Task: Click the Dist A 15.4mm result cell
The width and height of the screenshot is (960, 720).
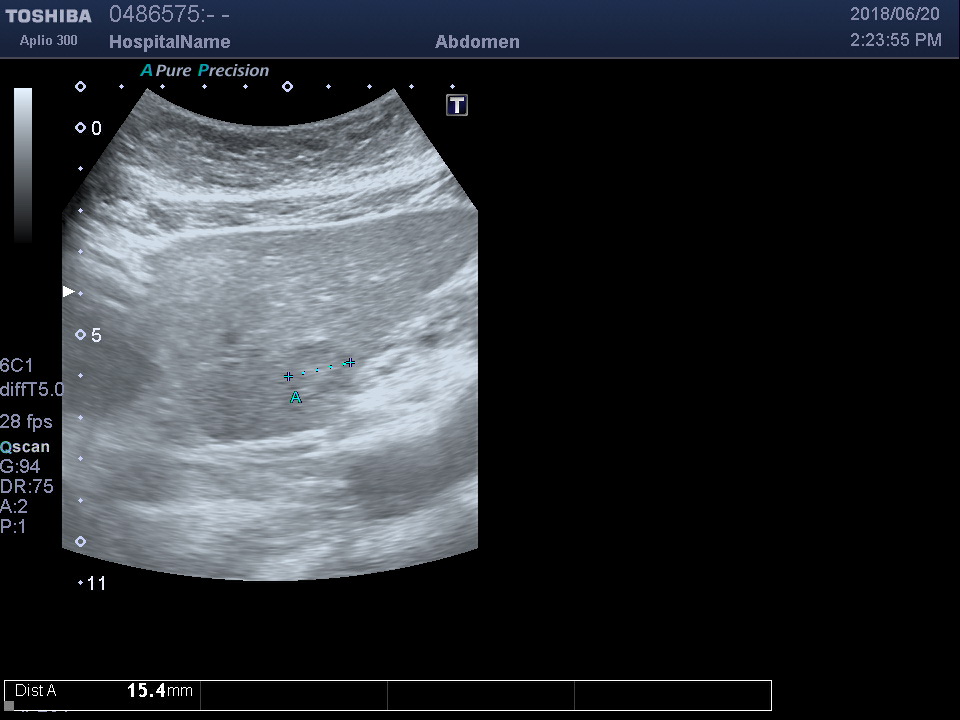Action: click(103, 691)
